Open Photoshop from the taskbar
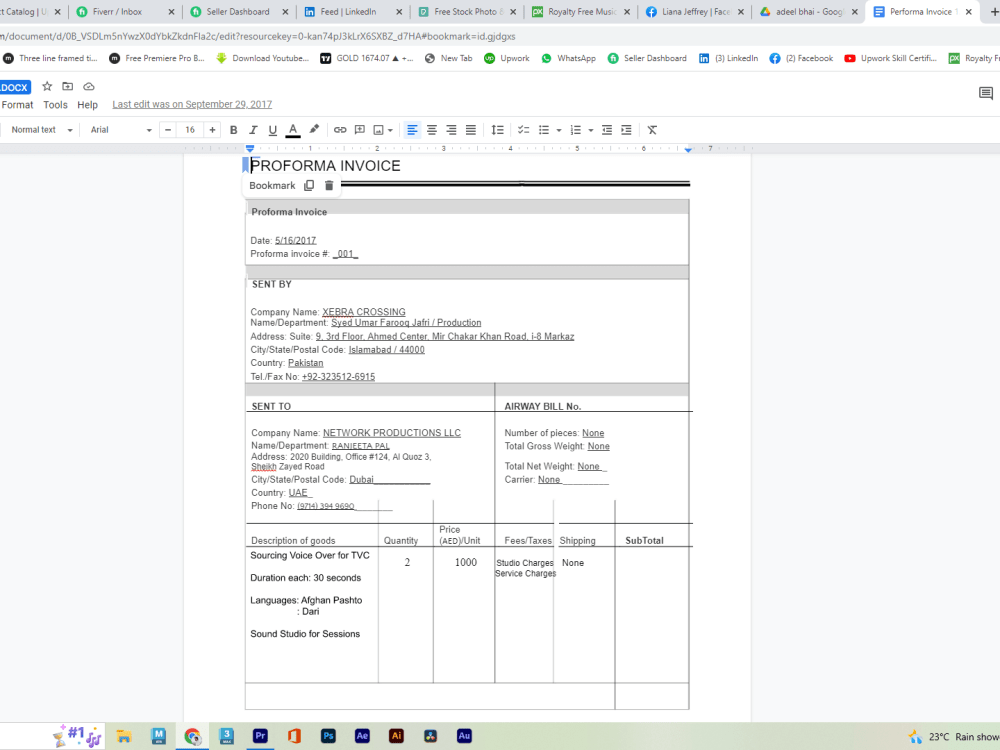1000x750 pixels. coord(328,736)
